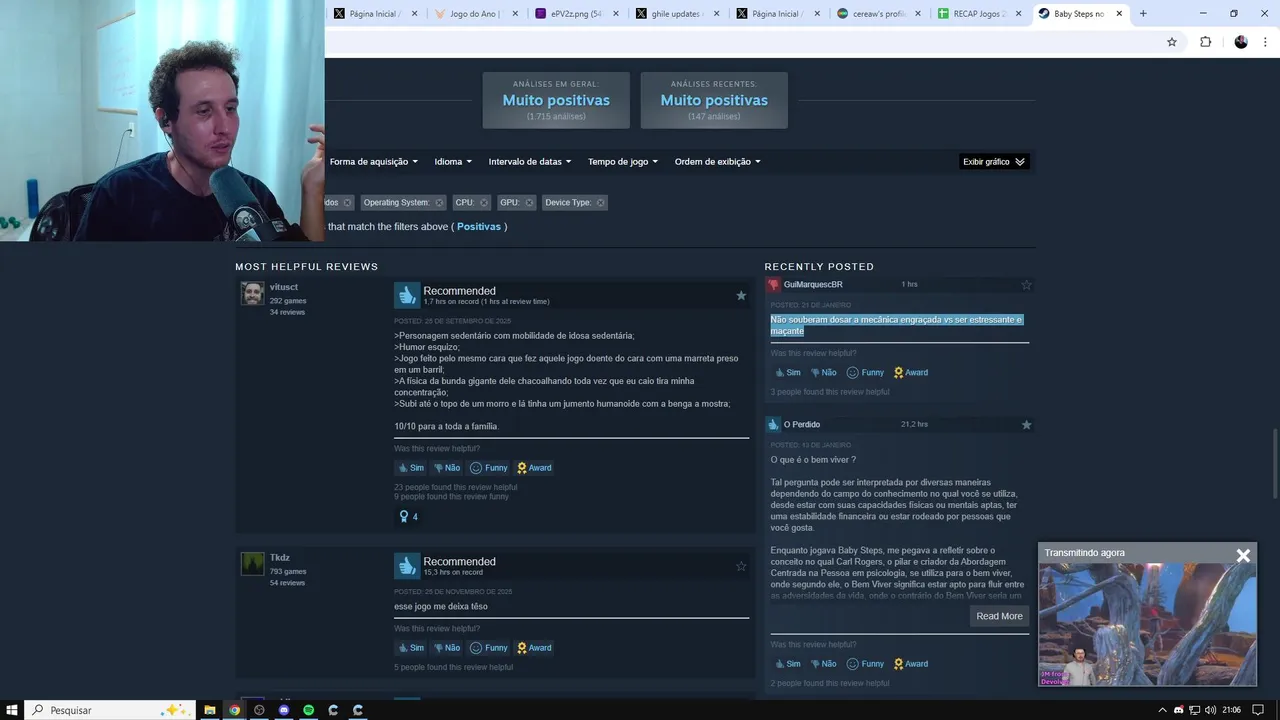The width and height of the screenshot is (1280, 720).
Task: Give an Award to vitusct's review
Action: [534, 468]
